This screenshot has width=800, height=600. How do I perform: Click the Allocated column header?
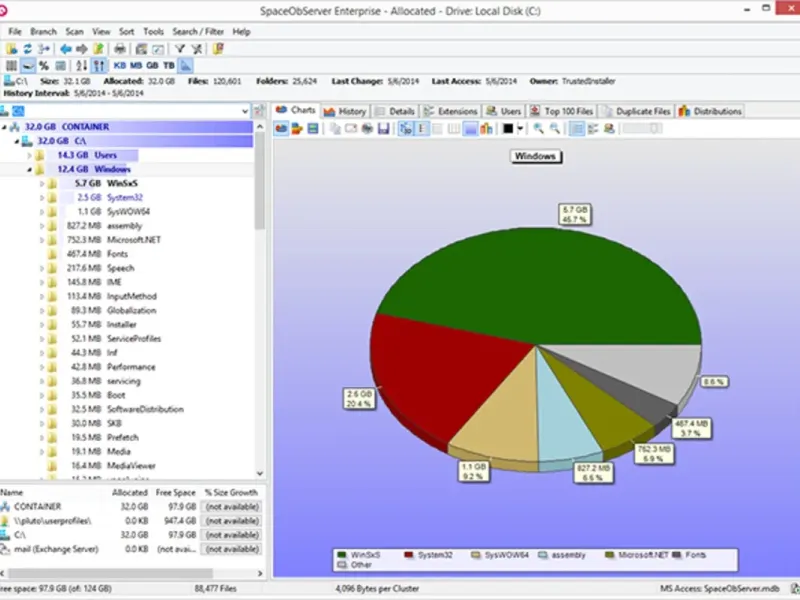[x=130, y=493]
